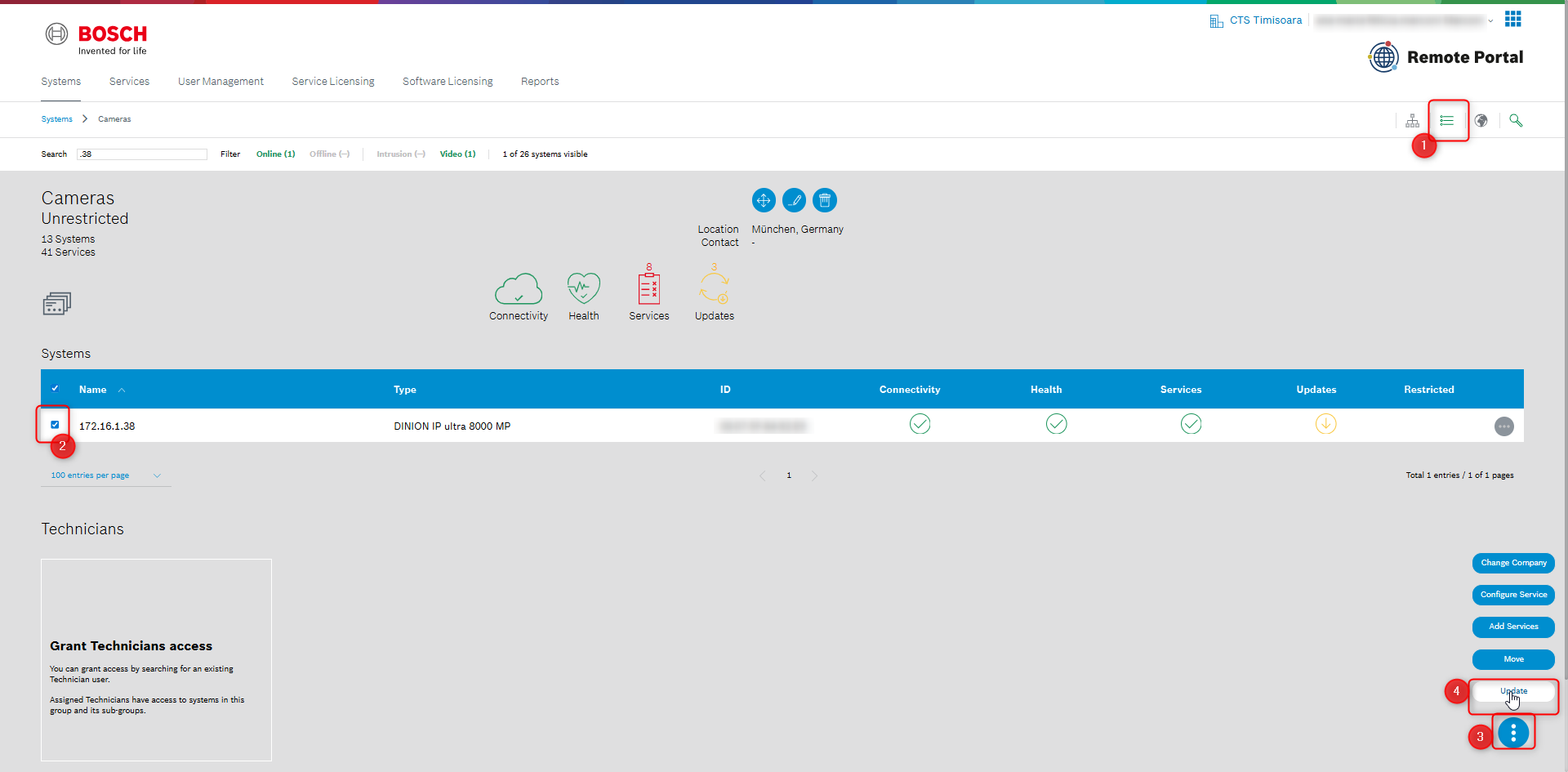
Task: Expand the user account dropdown arrow
Action: click(1490, 21)
